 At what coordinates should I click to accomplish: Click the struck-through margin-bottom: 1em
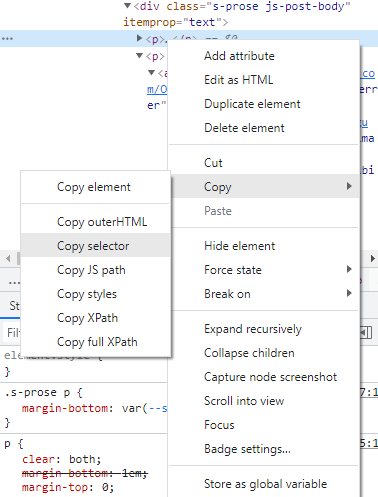[85, 473]
